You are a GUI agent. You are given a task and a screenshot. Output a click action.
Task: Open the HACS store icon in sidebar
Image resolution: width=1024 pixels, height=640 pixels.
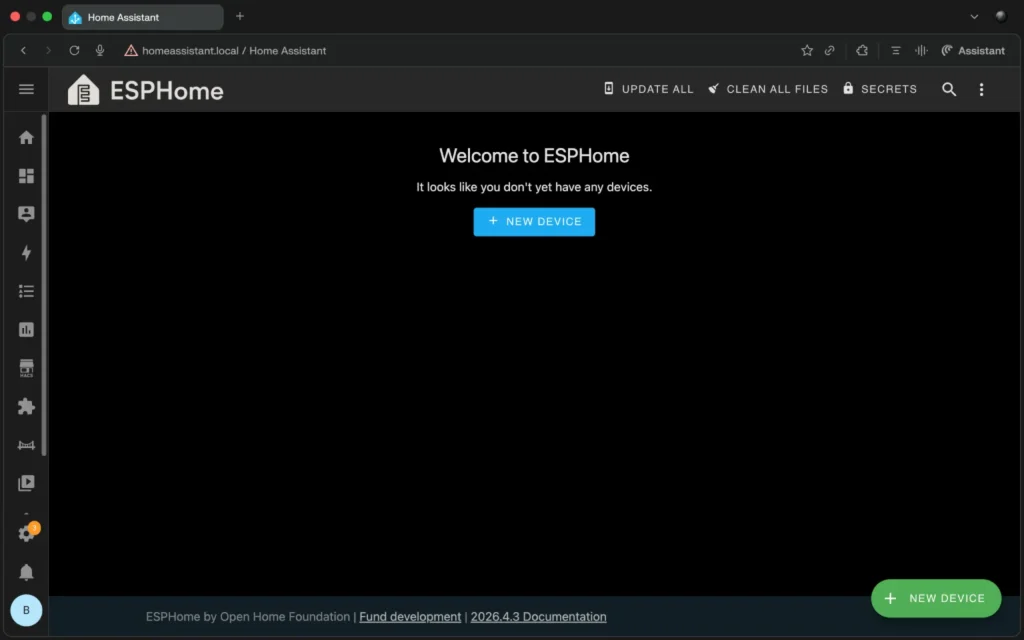tap(26, 368)
